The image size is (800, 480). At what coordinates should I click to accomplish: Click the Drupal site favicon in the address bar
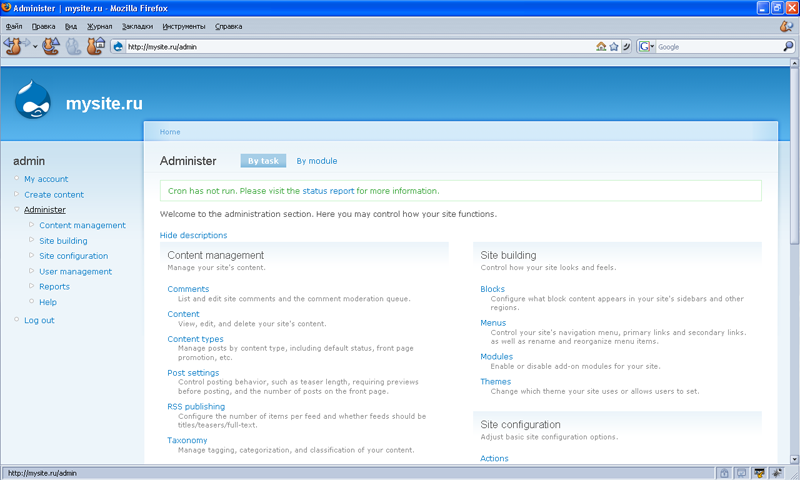coord(118,46)
